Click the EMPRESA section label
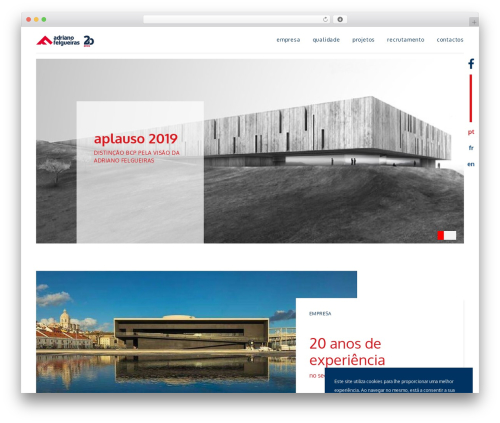Image resolution: width=500 pixels, height=423 pixels. pyautogui.click(x=320, y=314)
